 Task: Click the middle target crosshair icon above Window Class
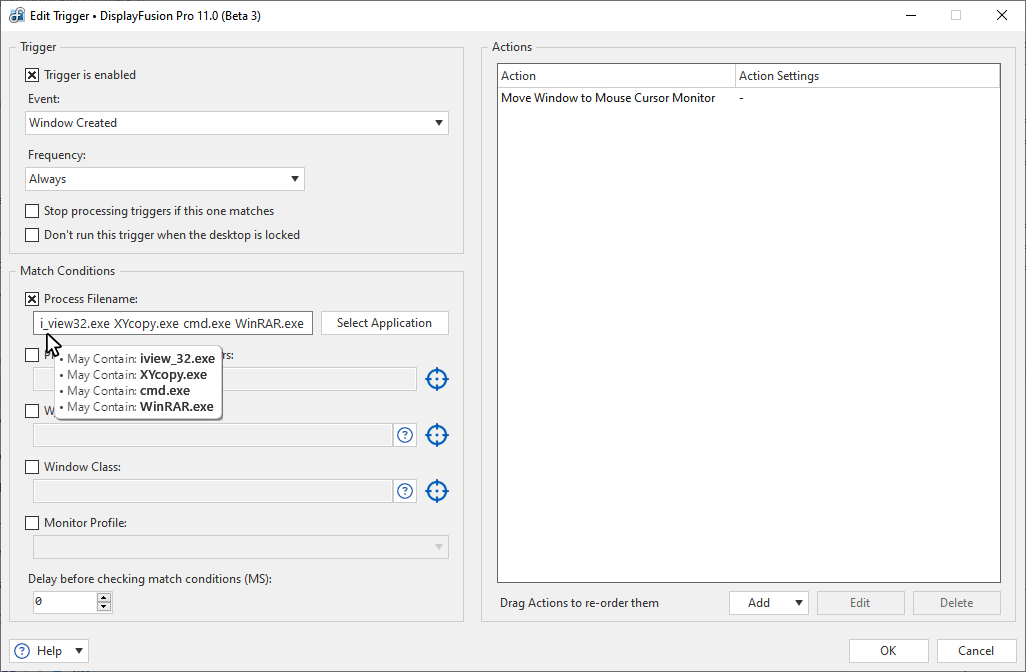point(436,435)
